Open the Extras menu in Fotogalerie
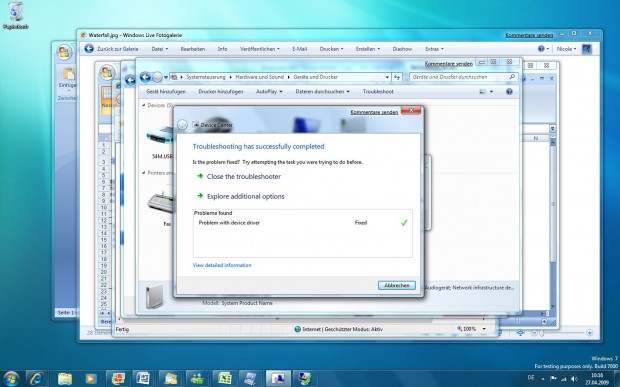 coord(434,49)
